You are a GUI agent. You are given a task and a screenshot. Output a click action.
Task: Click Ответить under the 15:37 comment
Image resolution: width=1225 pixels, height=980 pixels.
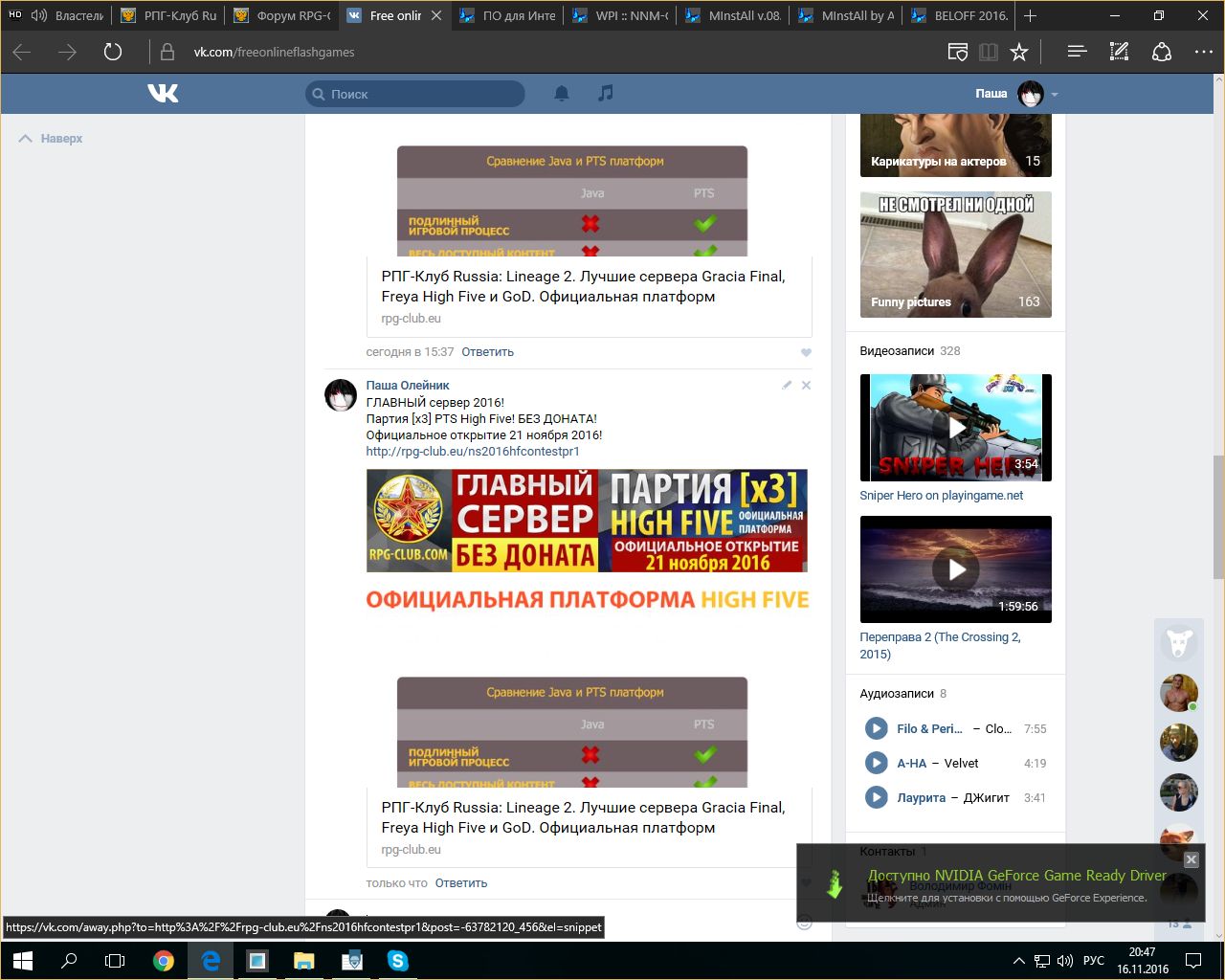pos(487,352)
